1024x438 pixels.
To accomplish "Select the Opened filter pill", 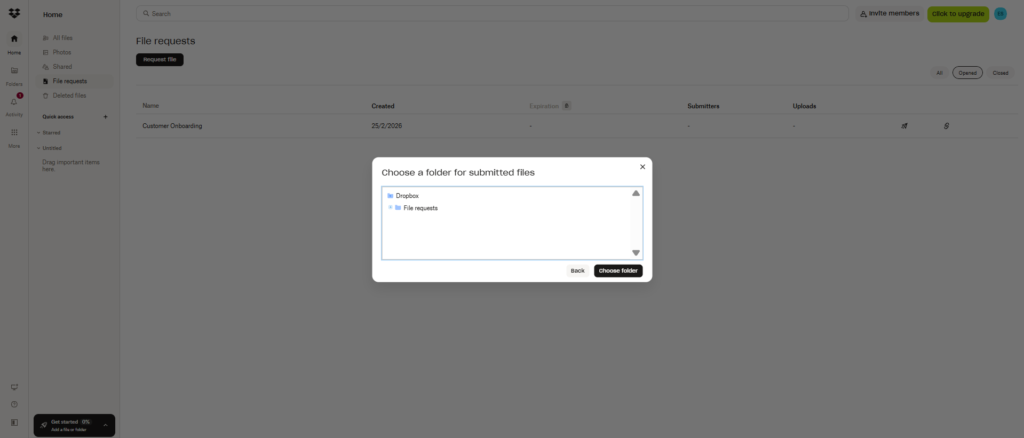I will [967, 73].
